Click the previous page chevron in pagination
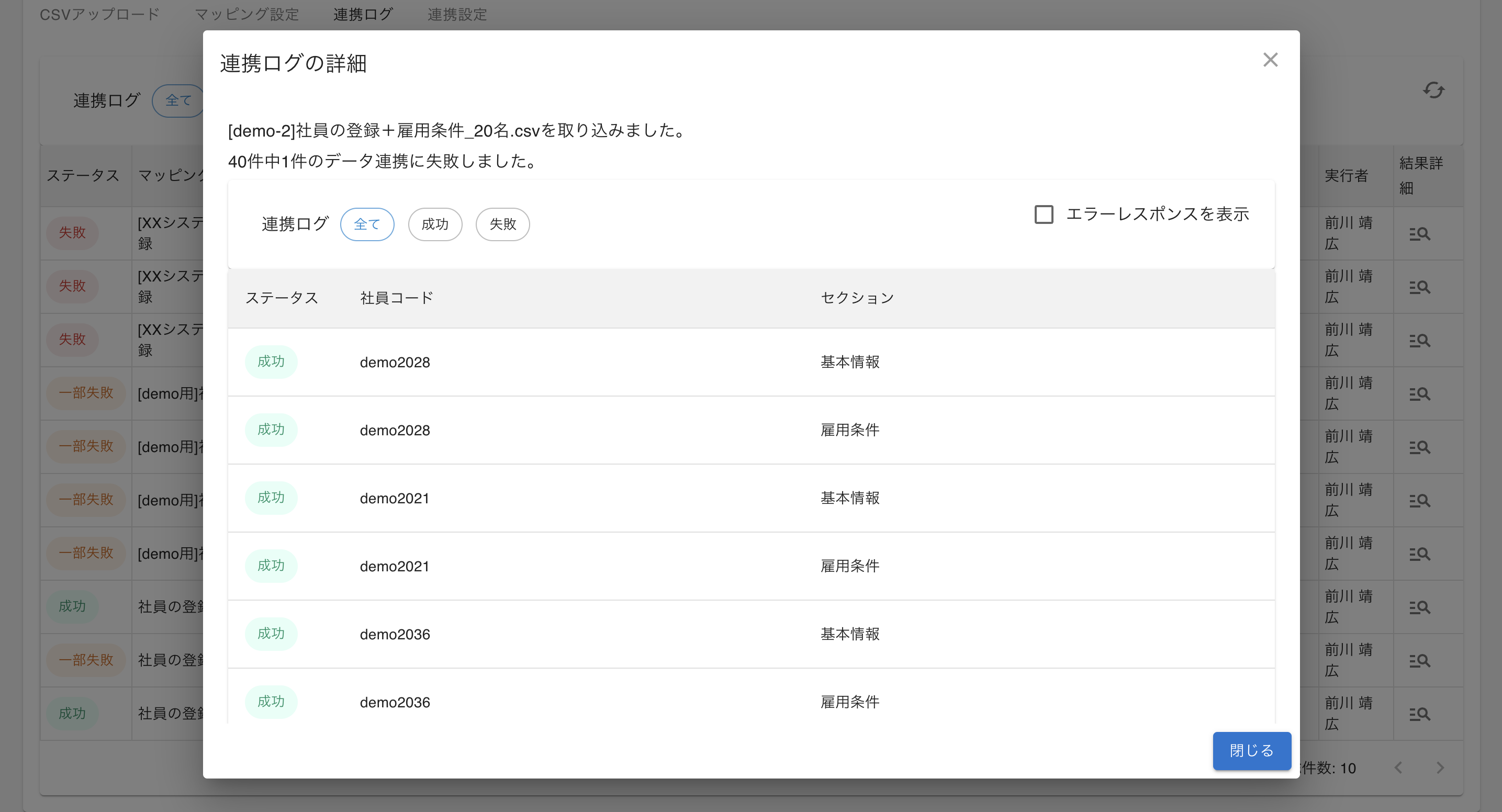This screenshot has height=812, width=1502. coord(1398,768)
